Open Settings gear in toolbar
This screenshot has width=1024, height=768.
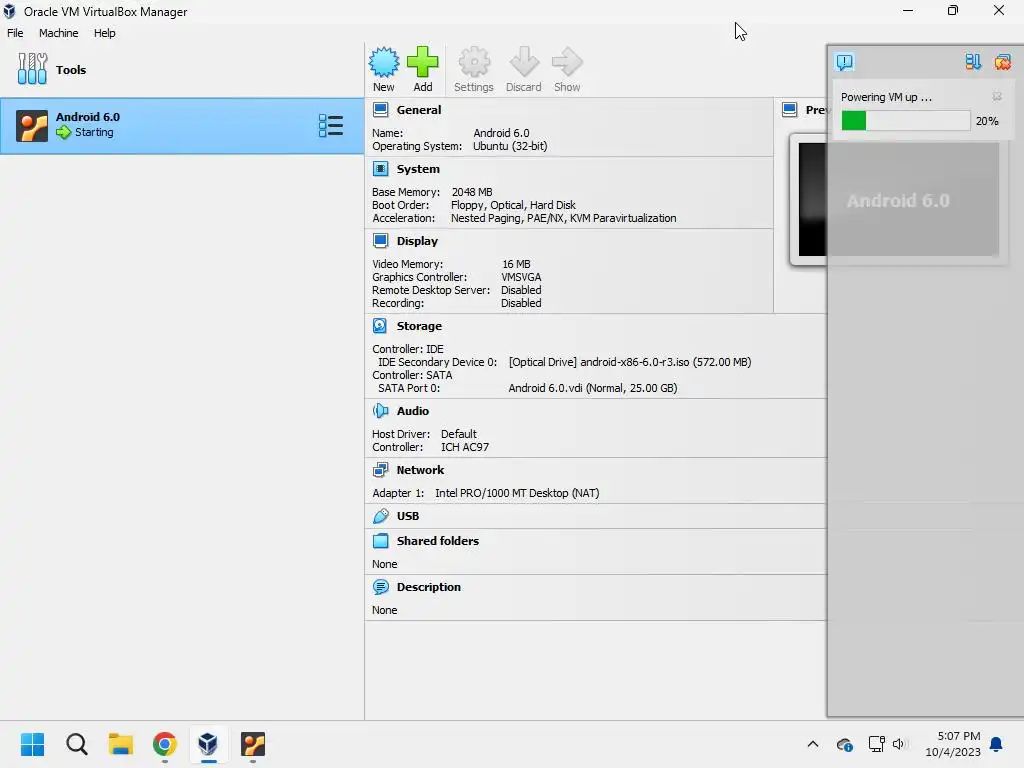(x=473, y=63)
